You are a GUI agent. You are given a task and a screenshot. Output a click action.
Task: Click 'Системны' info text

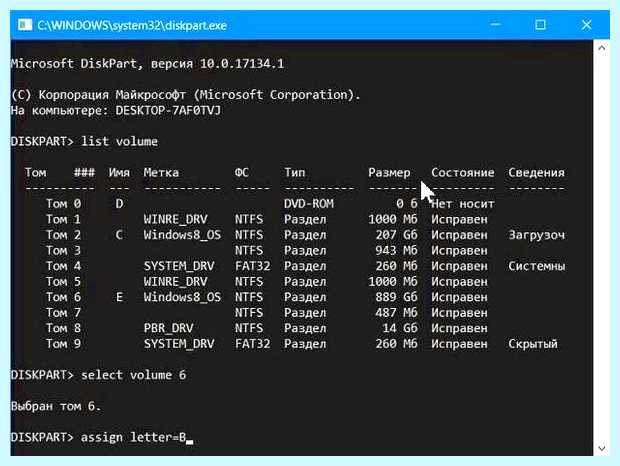[x=537, y=266]
